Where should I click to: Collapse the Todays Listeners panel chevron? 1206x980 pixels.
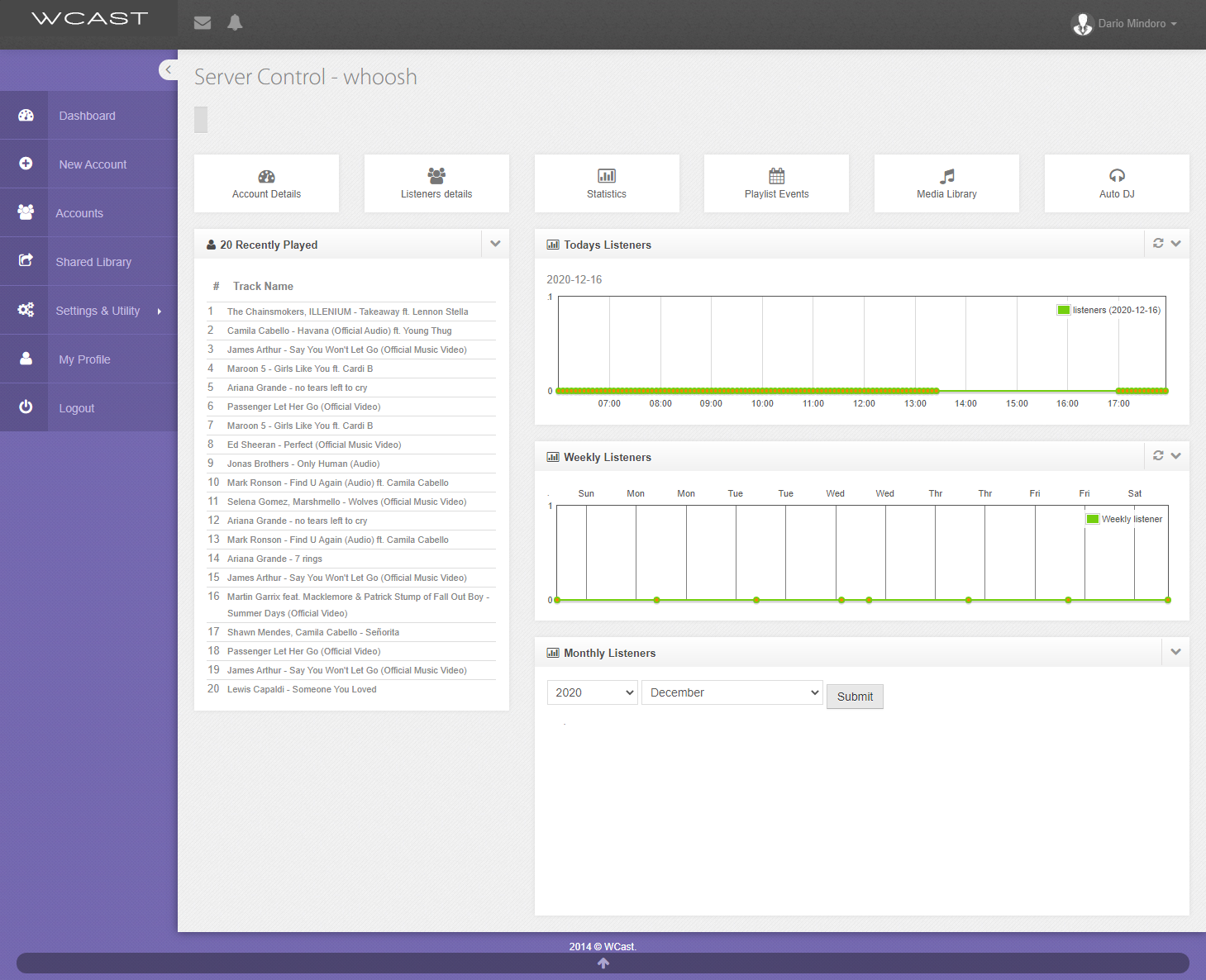click(1176, 244)
